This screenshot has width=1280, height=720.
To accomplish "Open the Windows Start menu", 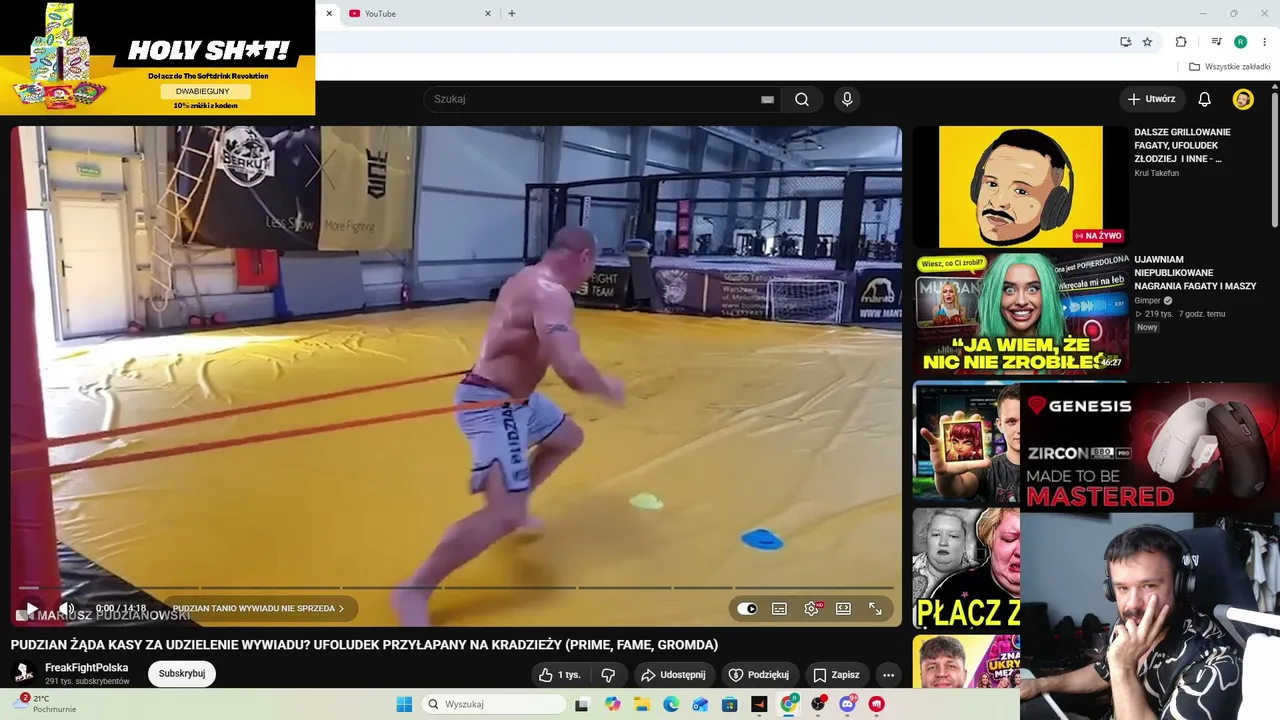I will point(404,704).
